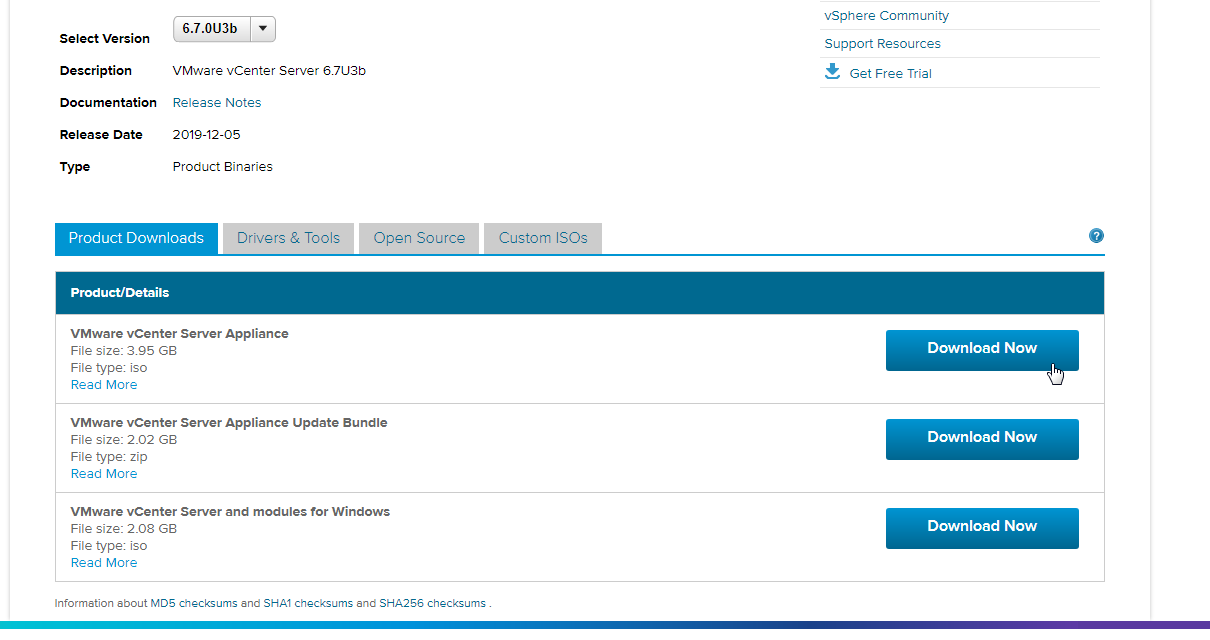Open the Open Source tab
This screenshot has height=640, width=1210.
click(419, 238)
